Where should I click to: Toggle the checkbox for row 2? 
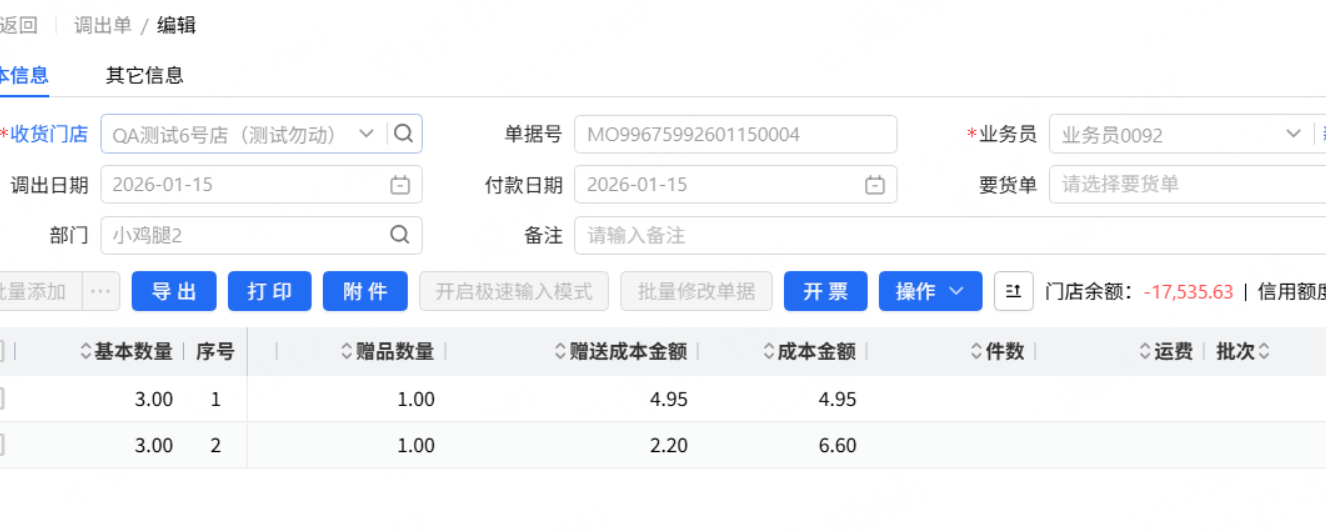[1, 445]
